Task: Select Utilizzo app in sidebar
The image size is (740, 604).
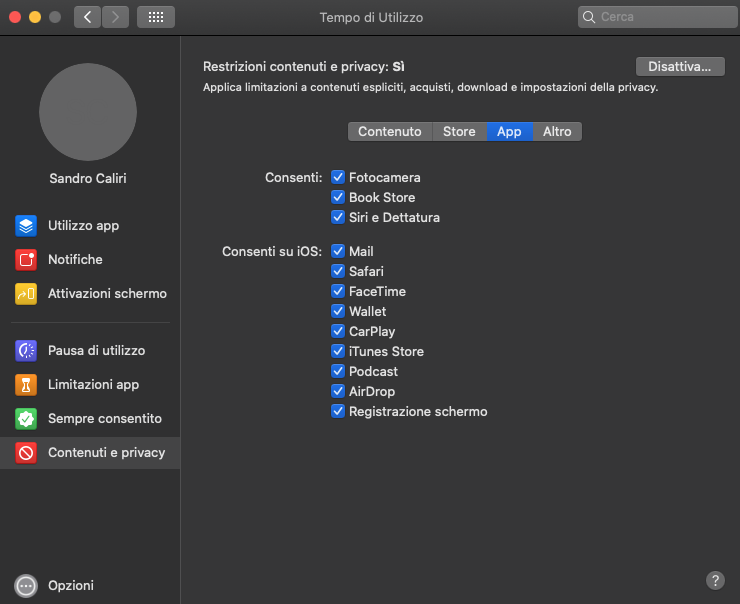Action: point(90,226)
